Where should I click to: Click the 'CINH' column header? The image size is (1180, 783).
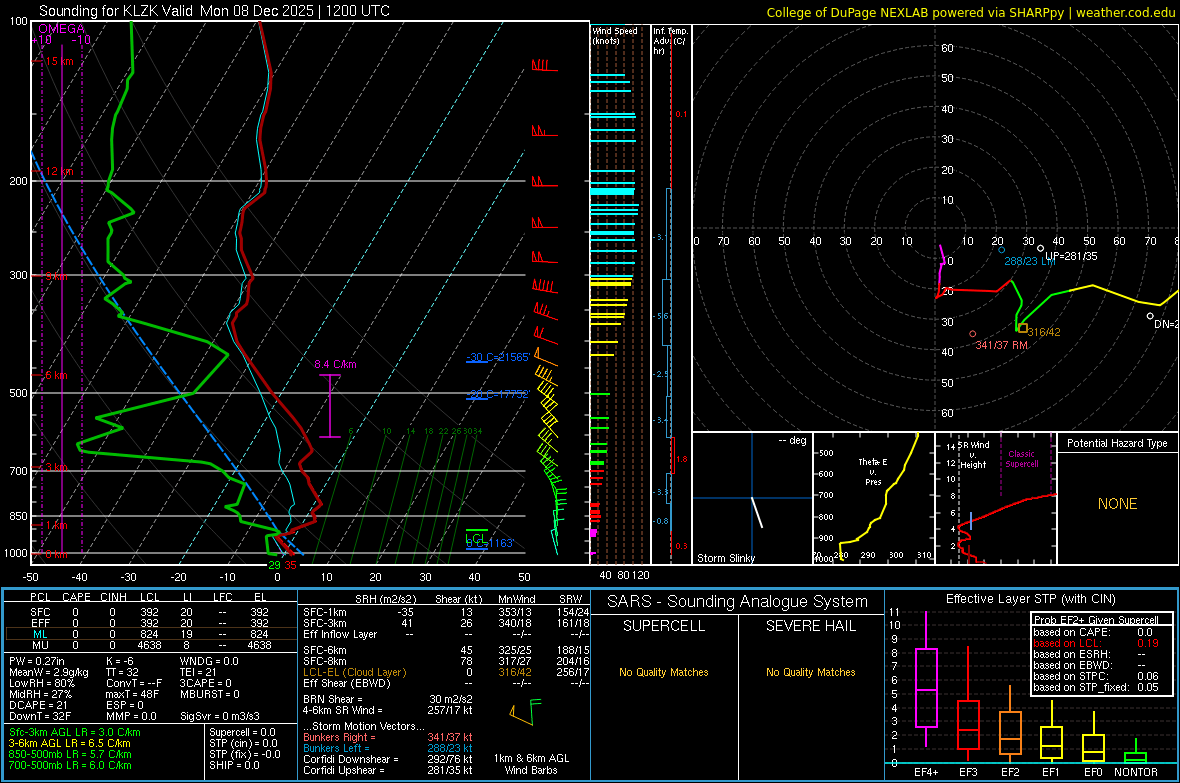[x=114, y=597]
